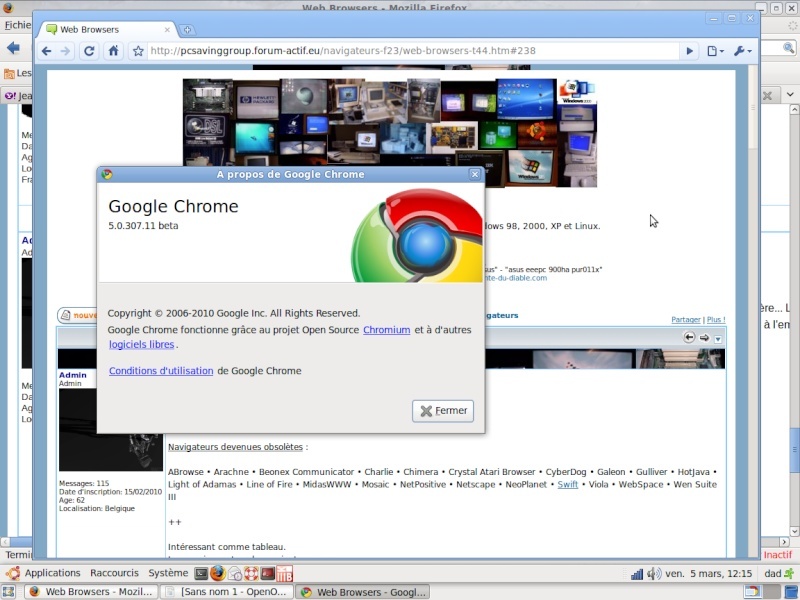Viewport: 800px width, 600px height.
Task: Launch Firefox from the panel icon
Action: [x=218, y=573]
